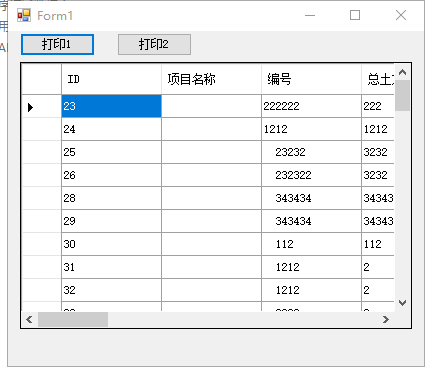The width and height of the screenshot is (432, 374).
Task: Select the cell with ID 28
Action: pyautogui.click(x=111, y=198)
